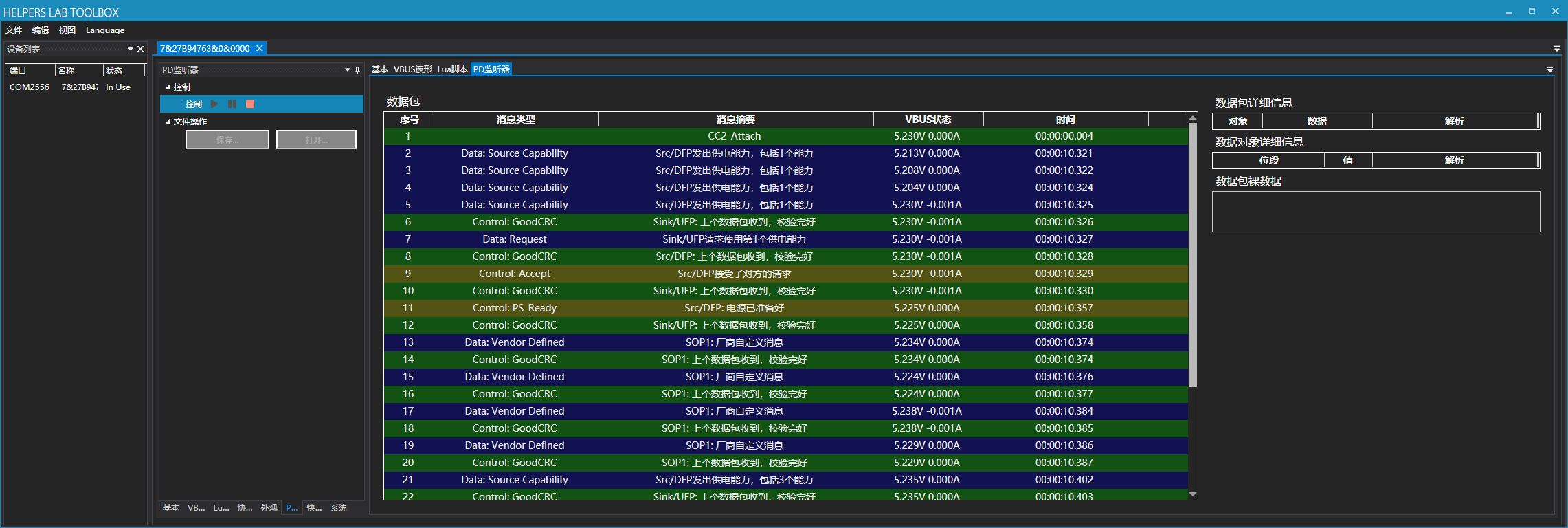This screenshot has width=1568, height=528.
Task: Collapse the 文件操作 group
Action: [168, 121]
